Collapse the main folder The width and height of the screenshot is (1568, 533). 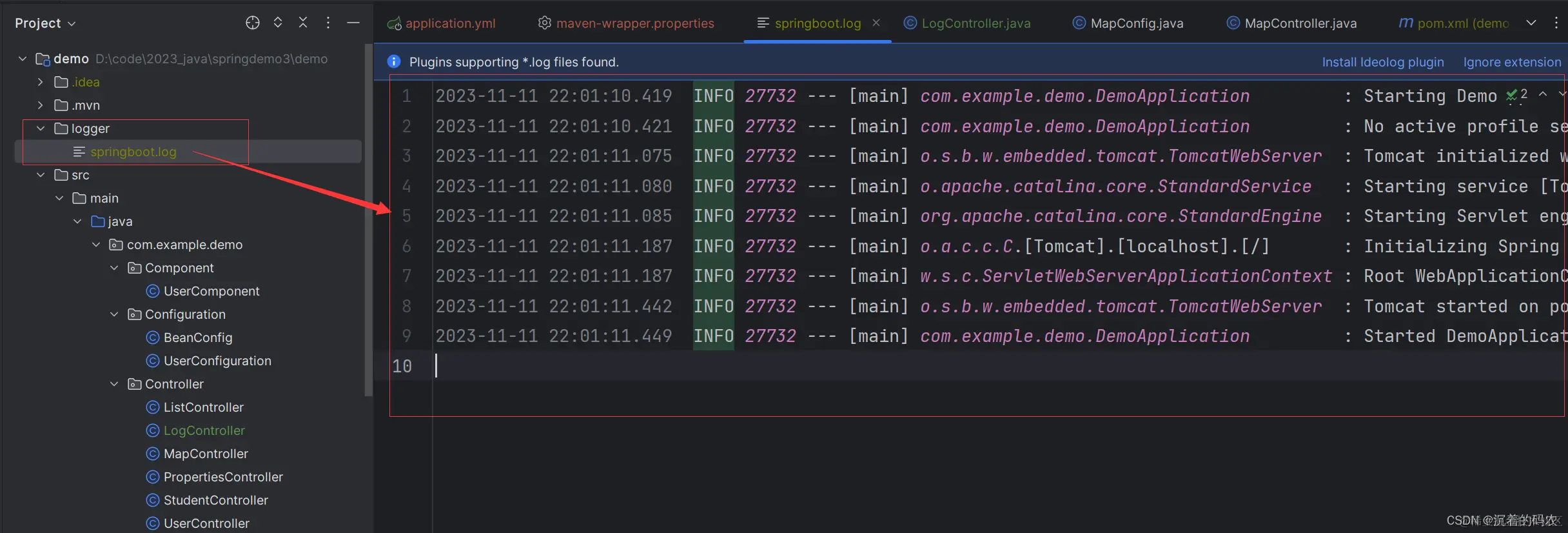(x=59, y=198)
